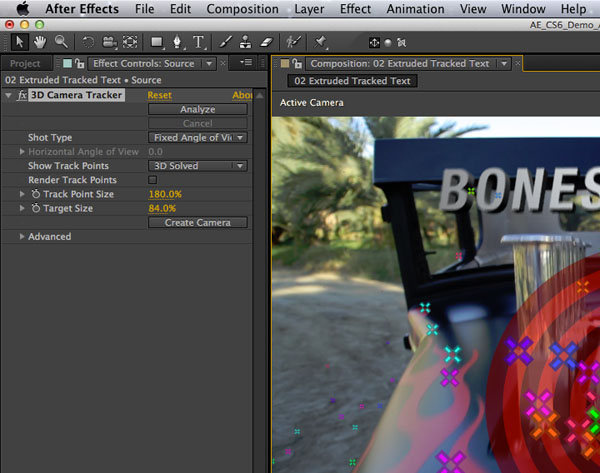Select the Brush tool
Image resolution: width=600 pixels, height=473 pixels.
225,42
